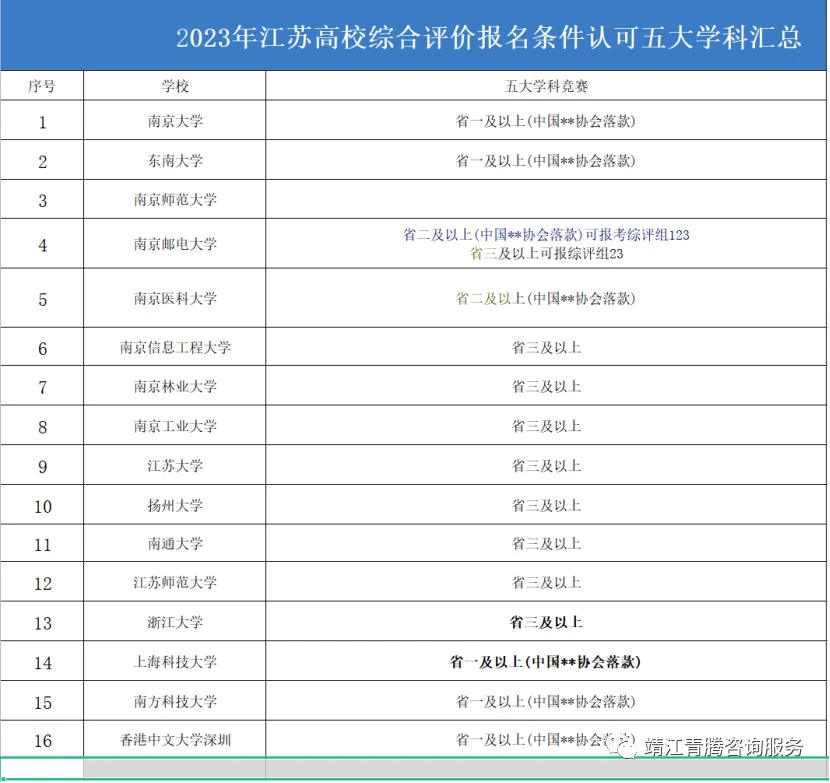Select the 省二及以上 requirement in 南京医科大学 row
The width and height of the screenshot is (830, 783).
[x=546, y=299]
